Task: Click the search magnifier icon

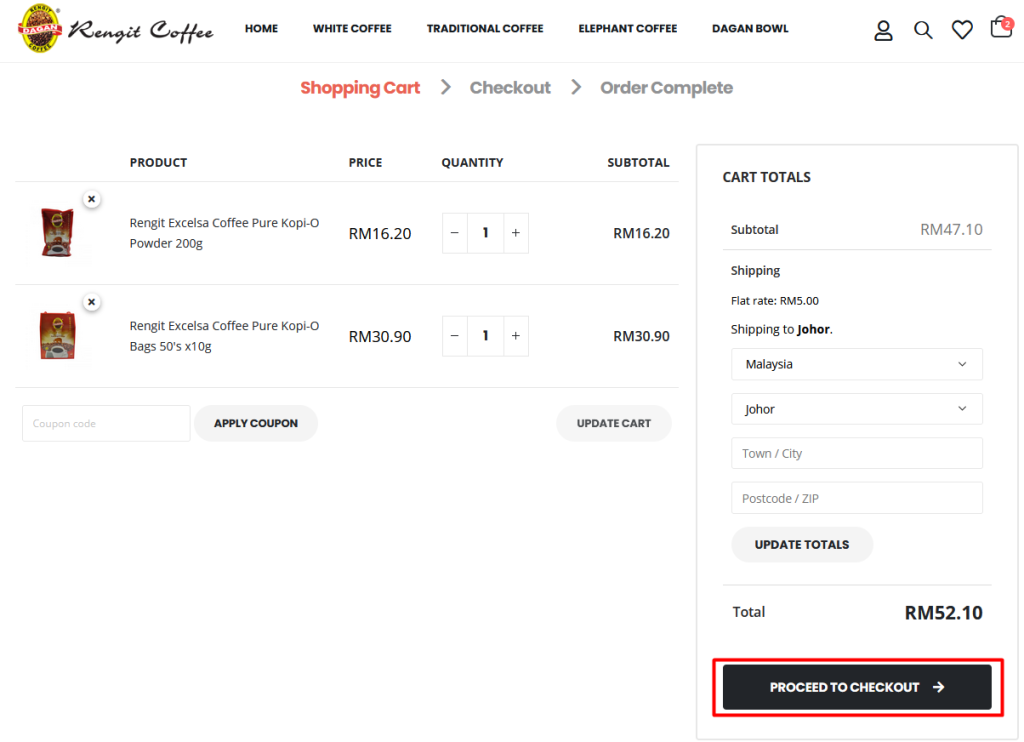Action: (923, 30)
